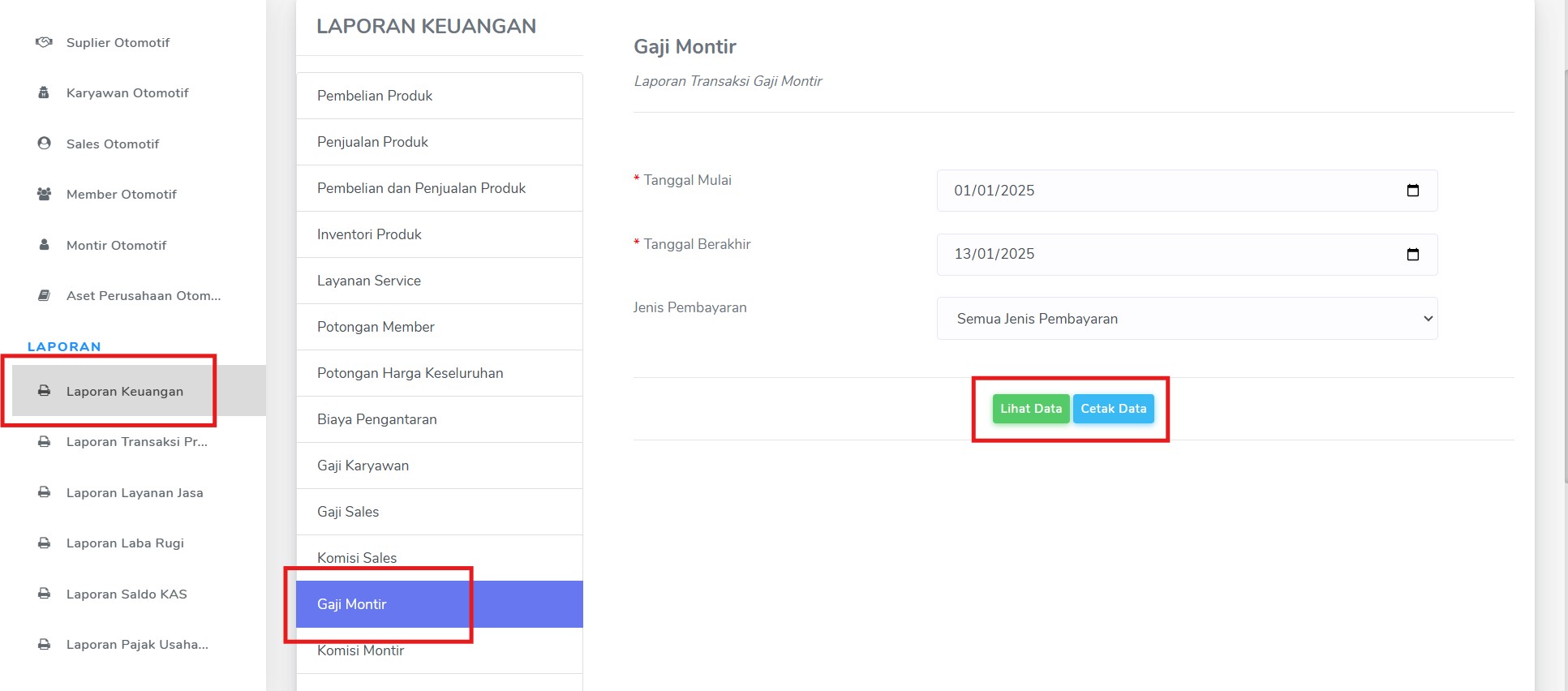1568x691 pixels.
Task: Click the Gaji Montir page heading
Action: click(685, 47)
